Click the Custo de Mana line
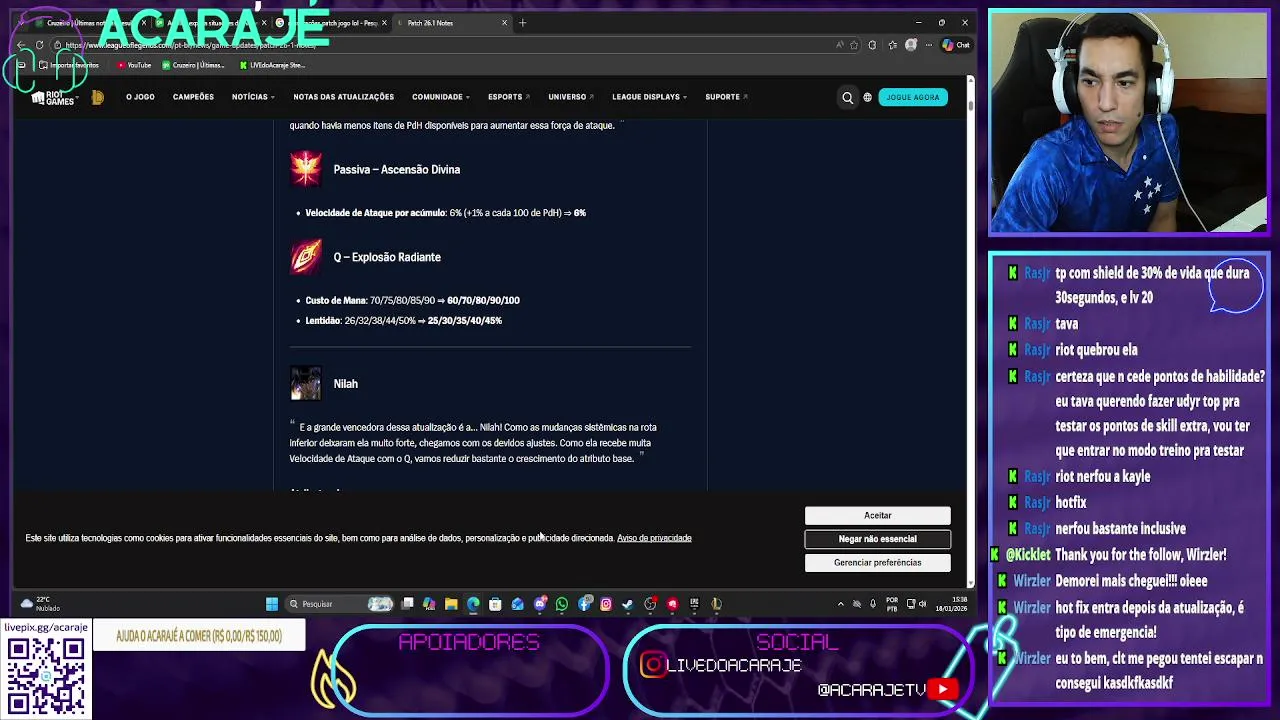 click(x=412, y=300)
